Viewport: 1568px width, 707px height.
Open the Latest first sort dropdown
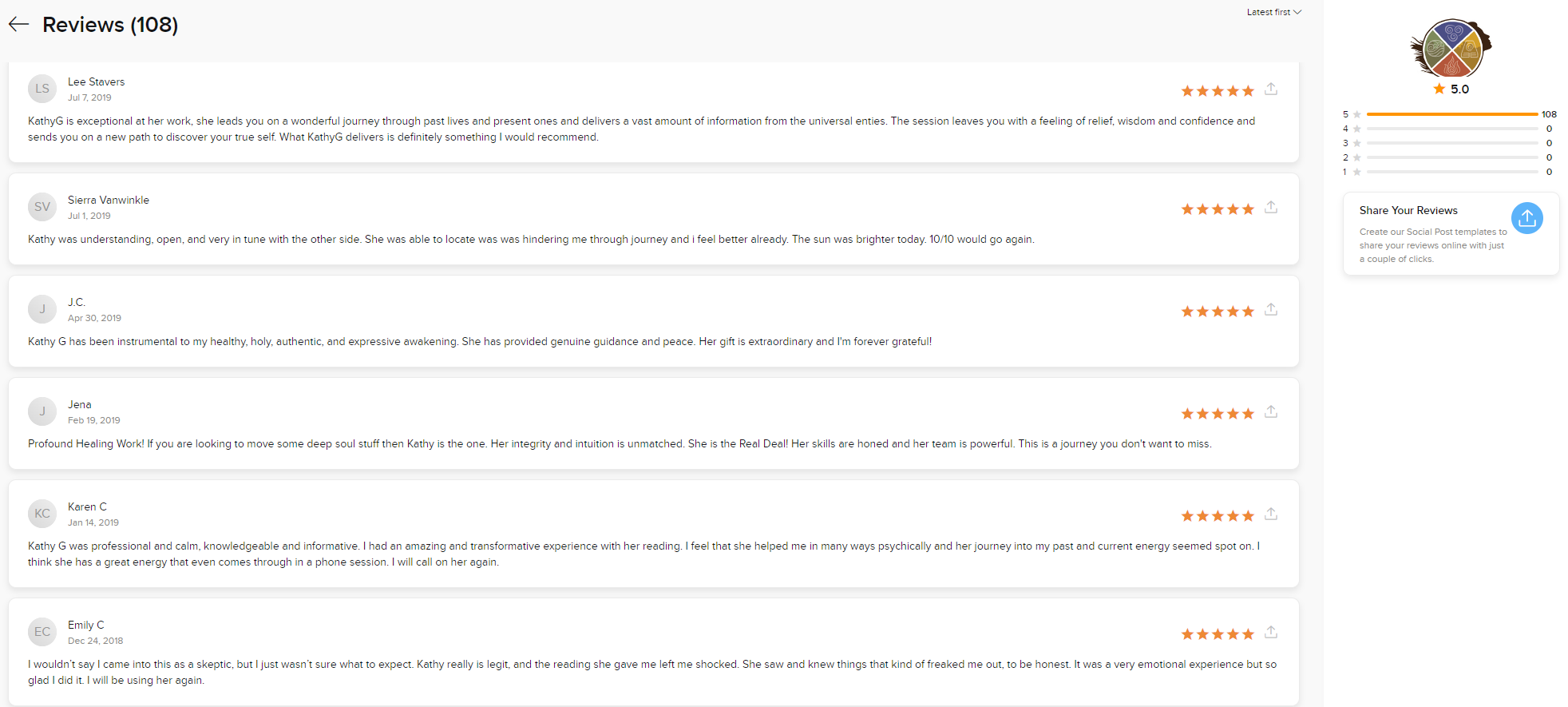click(1274, 12)
